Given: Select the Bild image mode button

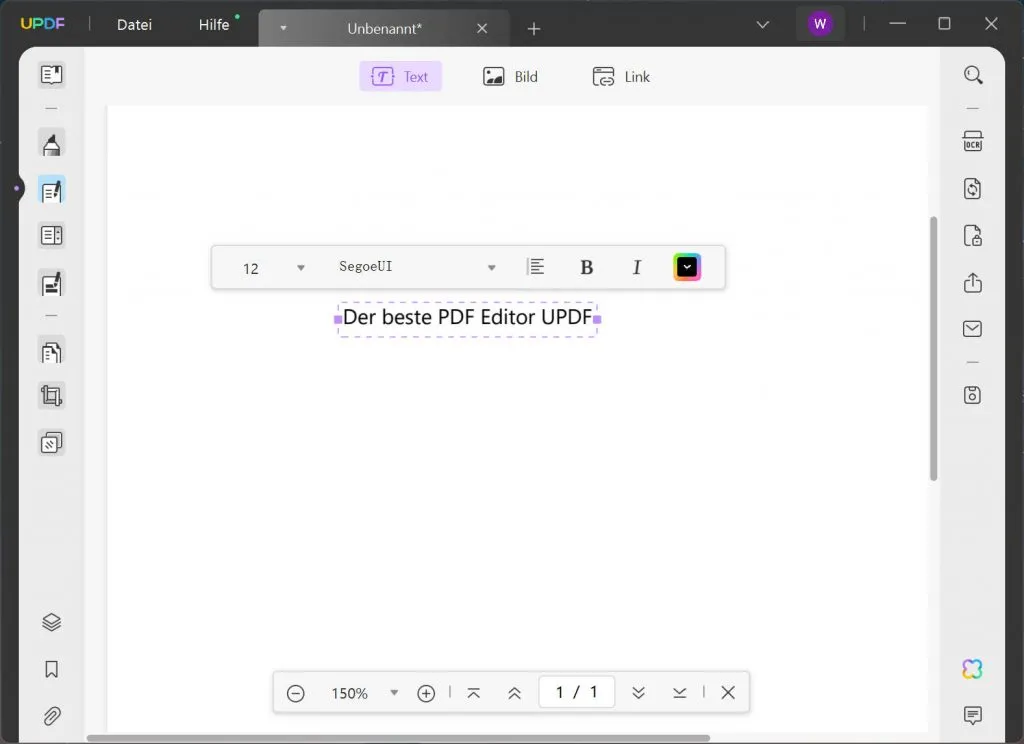Looking at the screenshot, I should point(511,76).
